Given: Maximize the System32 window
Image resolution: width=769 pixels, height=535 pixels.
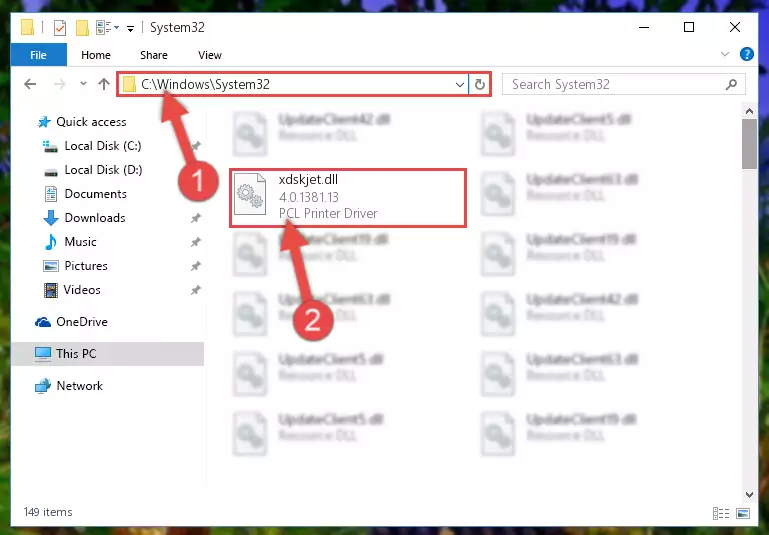Looking at the screenshot, I should tap(689, 27).
